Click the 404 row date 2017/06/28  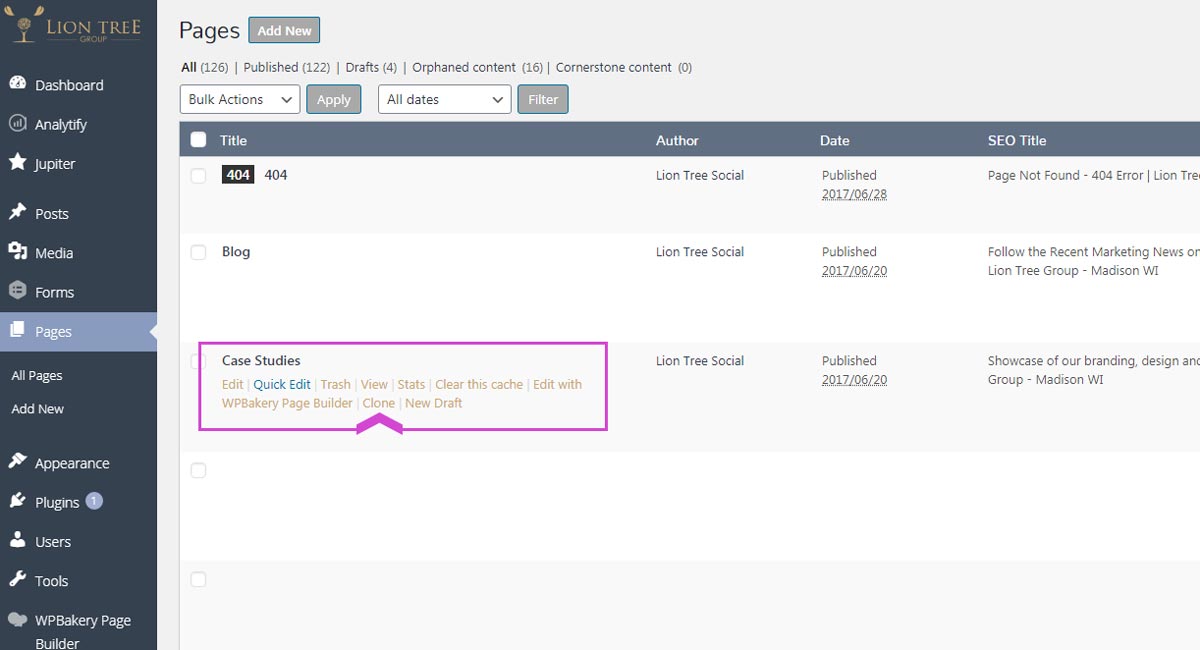tap(854, 194)
